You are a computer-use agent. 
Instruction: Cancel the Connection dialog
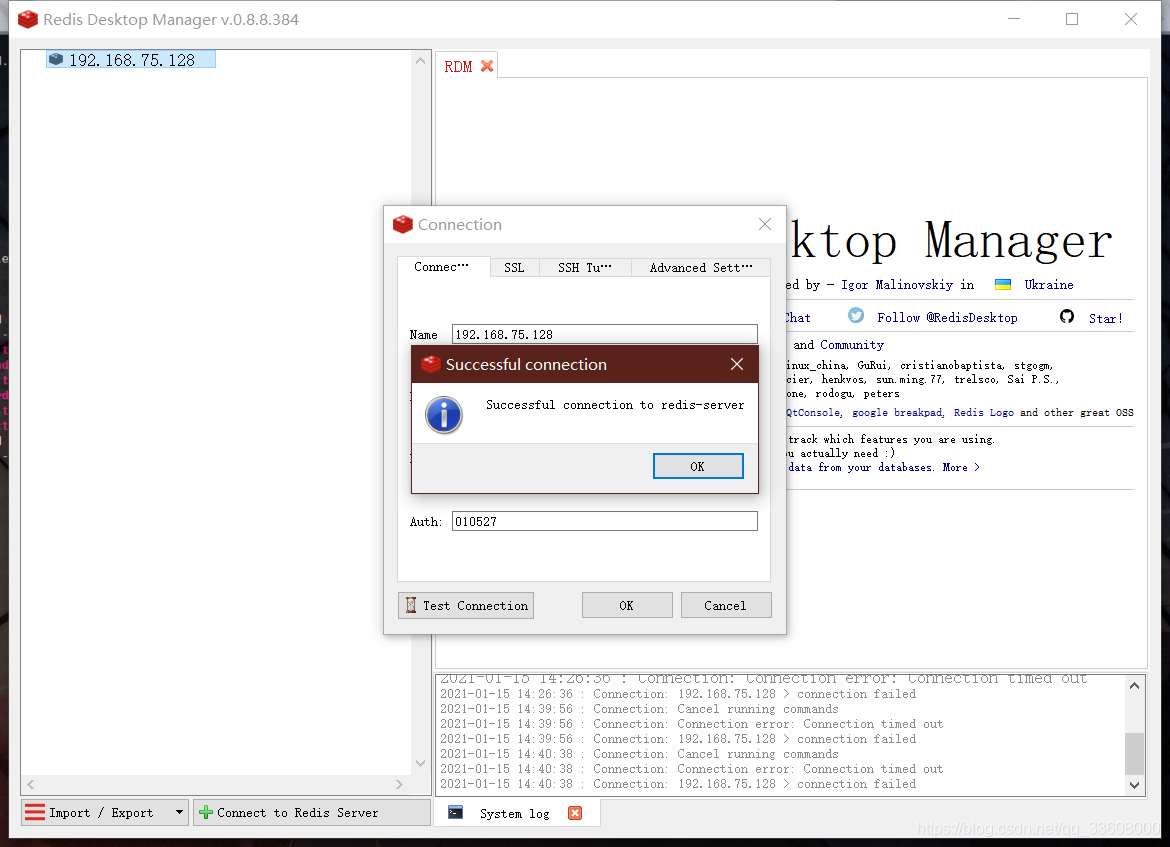click(725, 606)
